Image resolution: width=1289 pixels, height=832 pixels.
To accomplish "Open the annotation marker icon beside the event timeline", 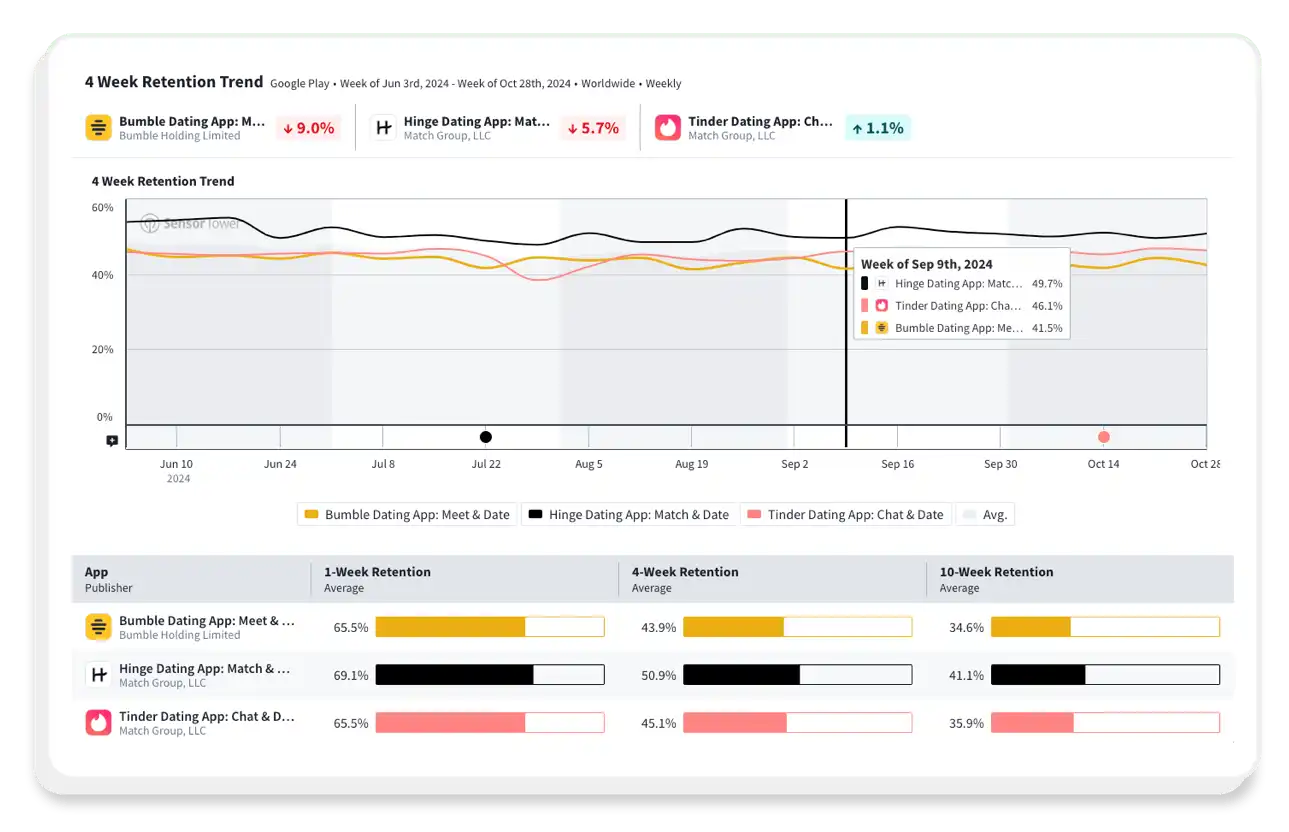I will (x=111, y=440).
